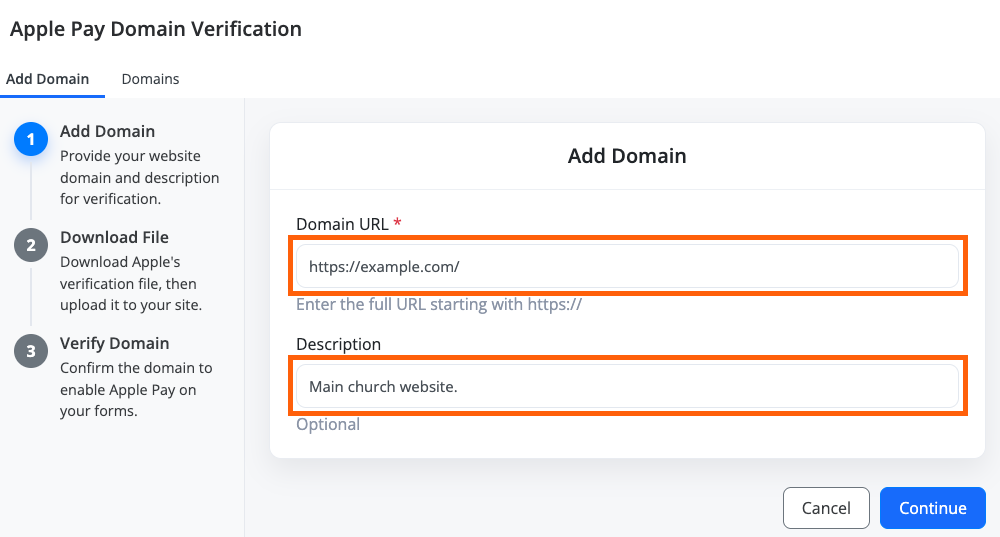Click the Cancel button
1000x537 pixels.
(826, 508)
